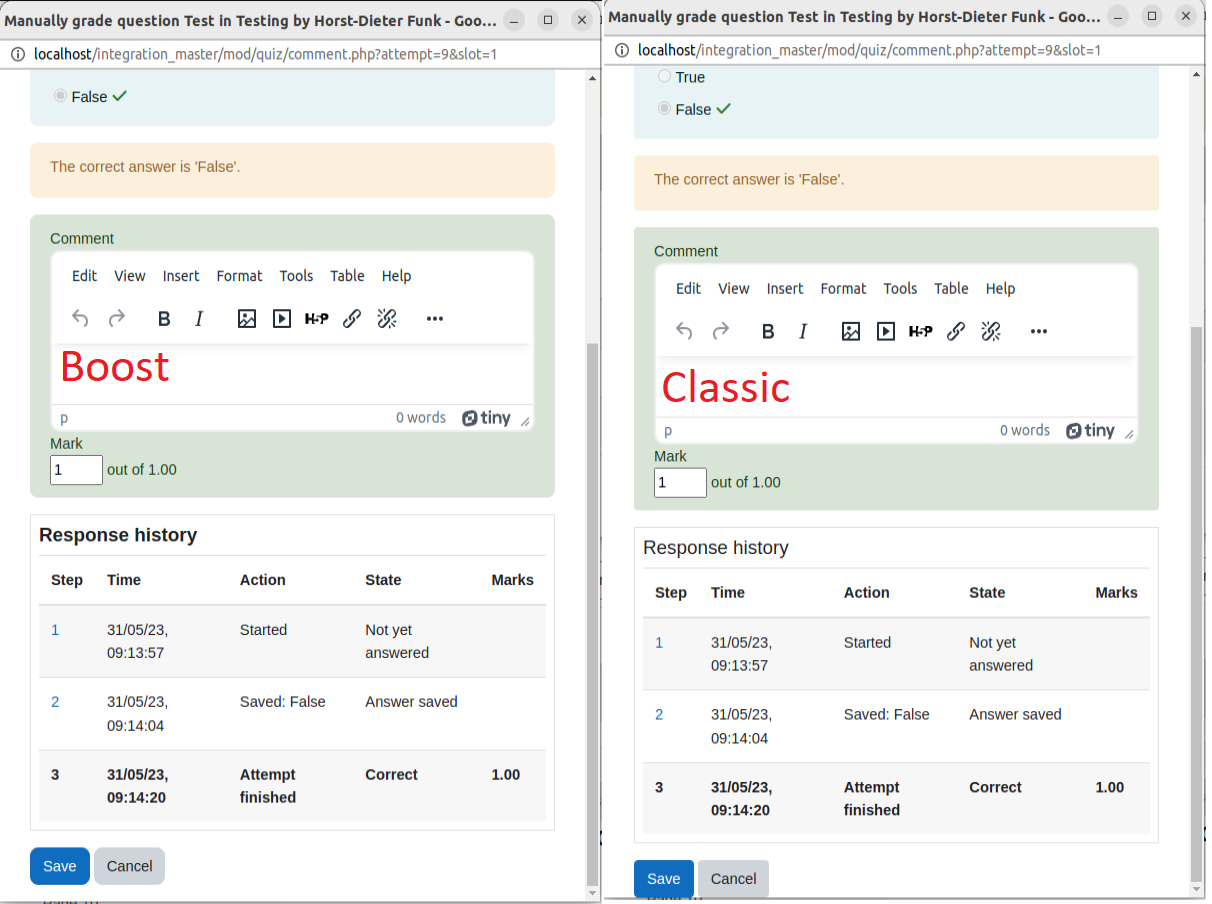
Task: Insert image icon in Boost window editor
Action: pos(247,319)
